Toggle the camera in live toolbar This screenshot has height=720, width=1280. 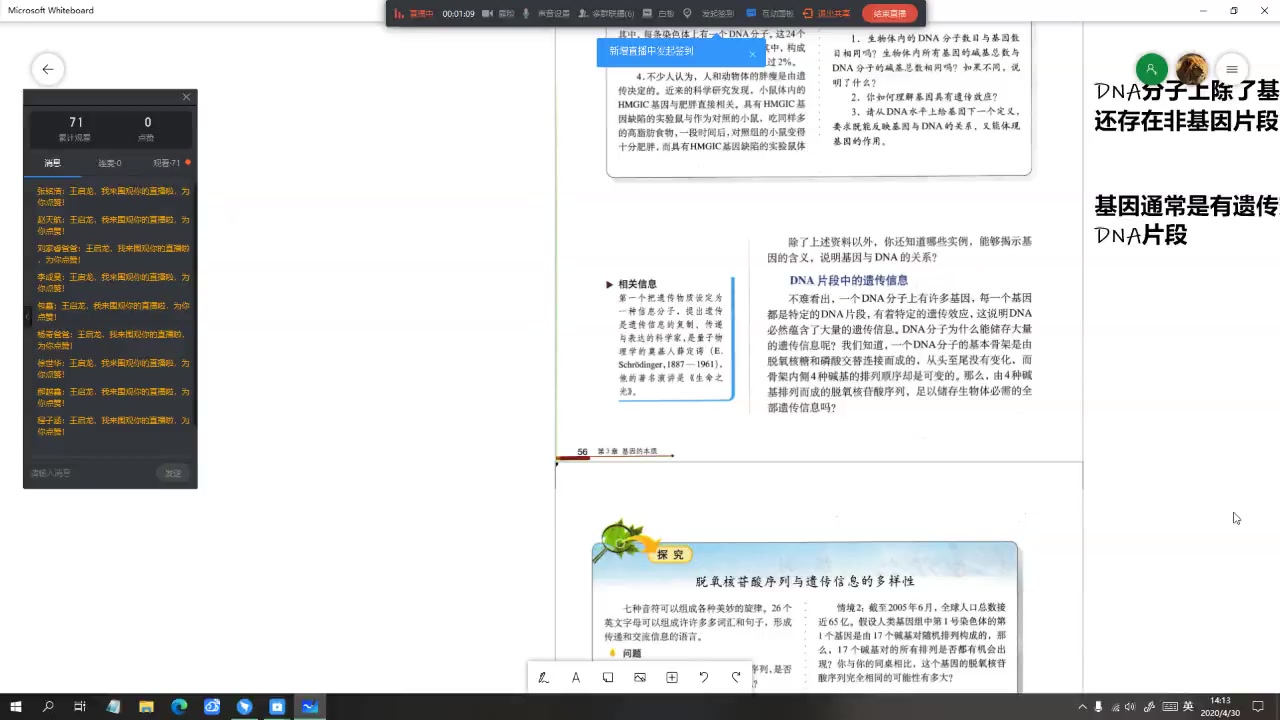498,14
